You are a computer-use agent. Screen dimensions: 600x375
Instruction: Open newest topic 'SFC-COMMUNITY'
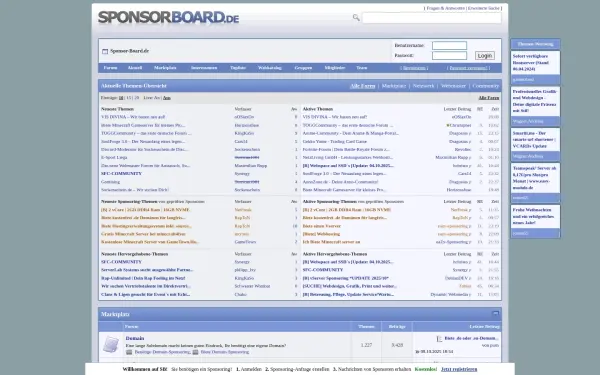(121, 174)
